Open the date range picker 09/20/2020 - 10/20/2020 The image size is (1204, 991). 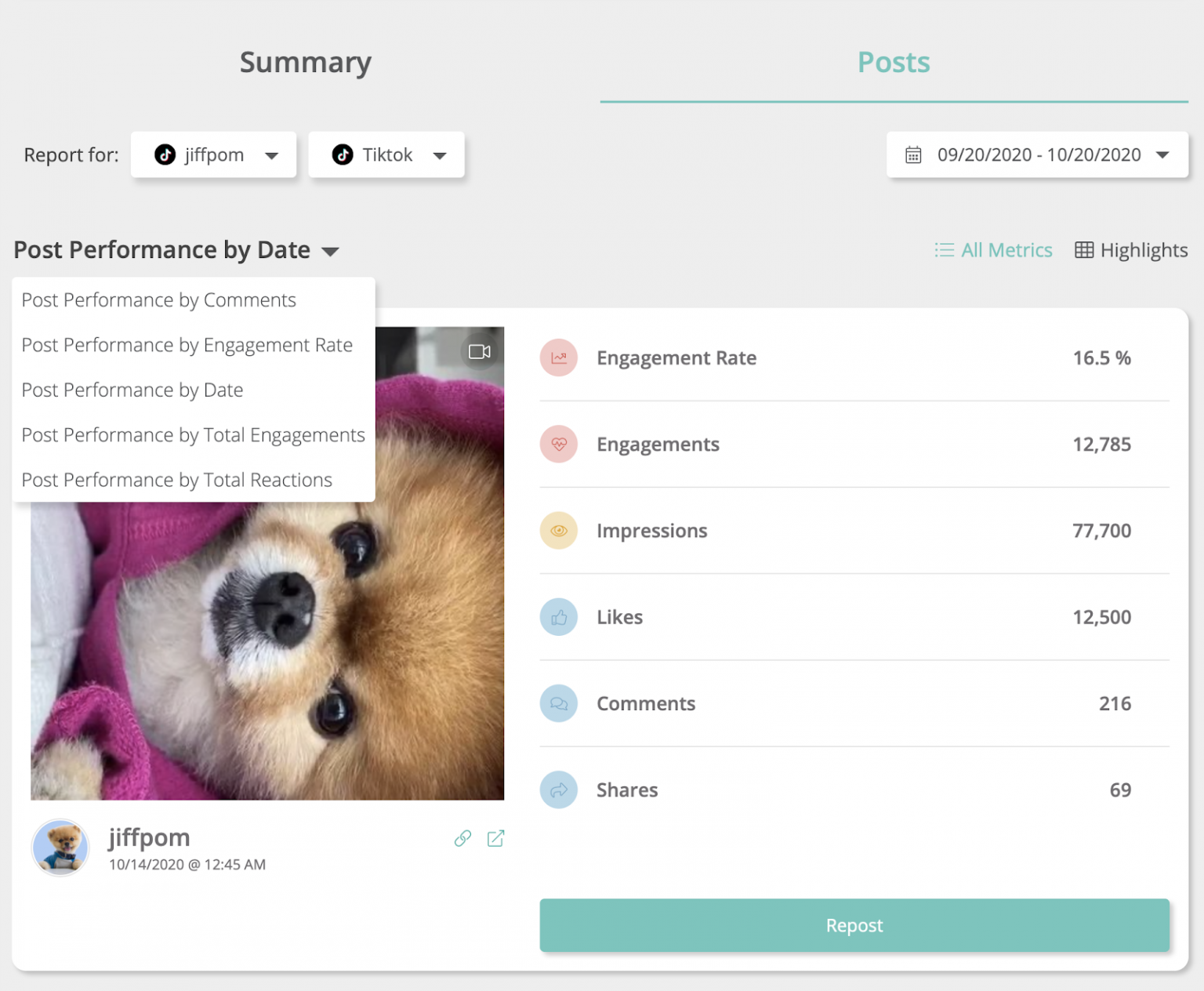pyautogui.click(x=1037, y=154)
